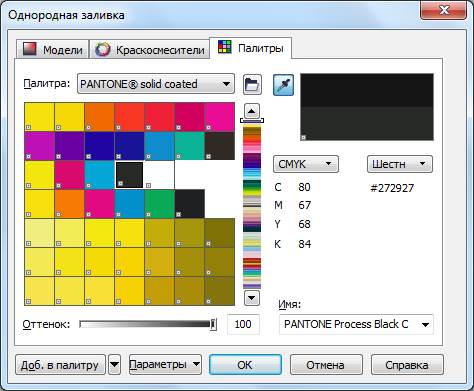Activate the eyedropper color picker tool
Viewport: 474px width, 391px height.
click(283, 85)
